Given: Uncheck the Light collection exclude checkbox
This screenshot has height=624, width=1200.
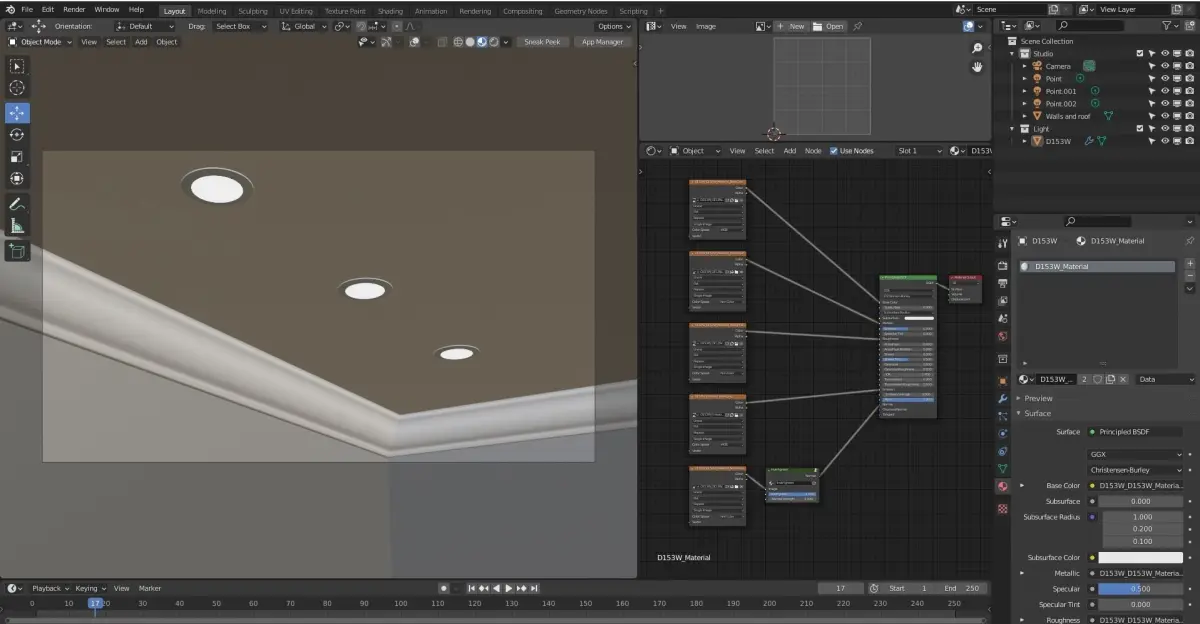Looking at the screenshot, I should (x=1139, y=128).
